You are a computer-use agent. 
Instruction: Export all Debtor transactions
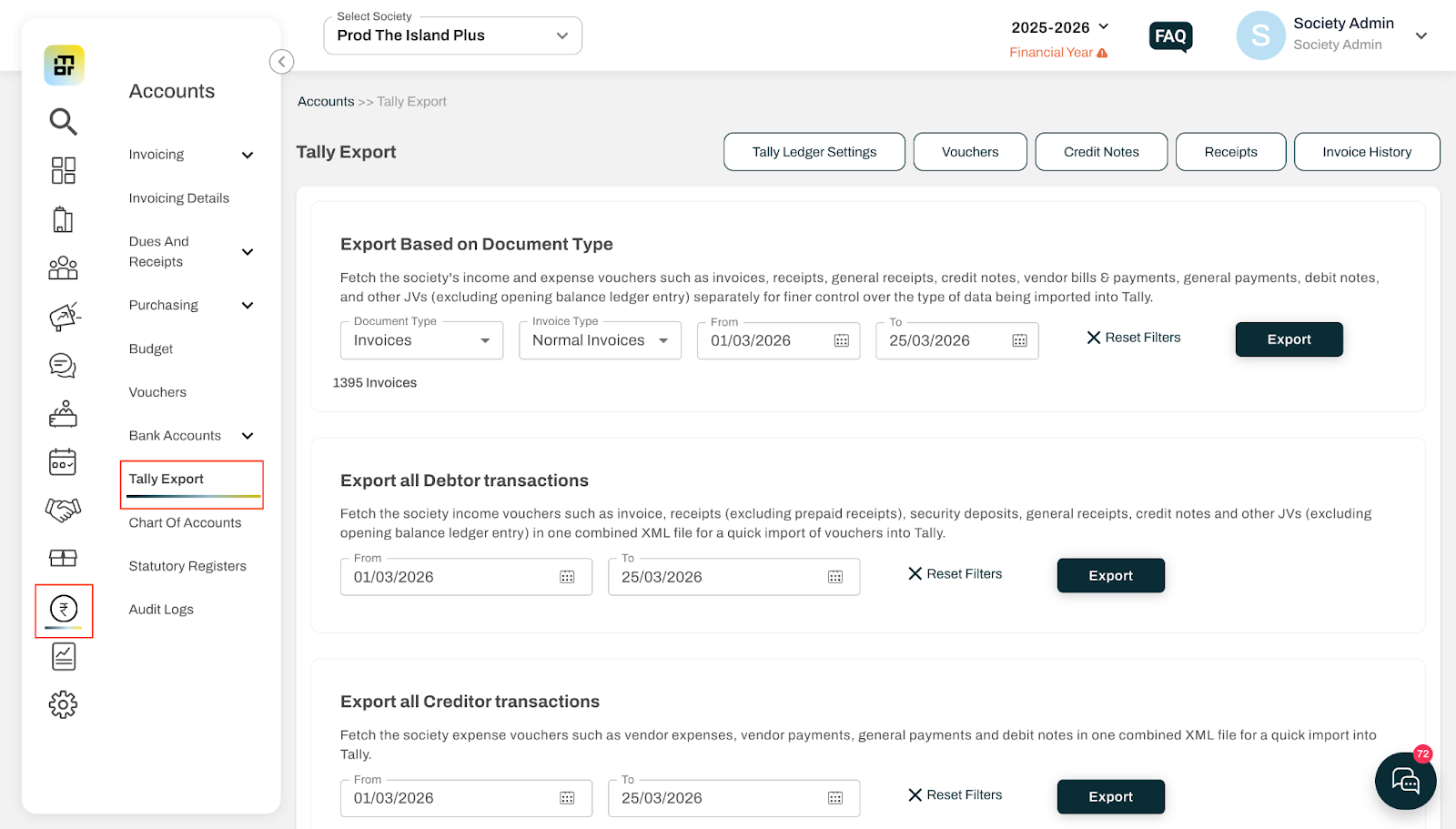tap(1110, 576)
